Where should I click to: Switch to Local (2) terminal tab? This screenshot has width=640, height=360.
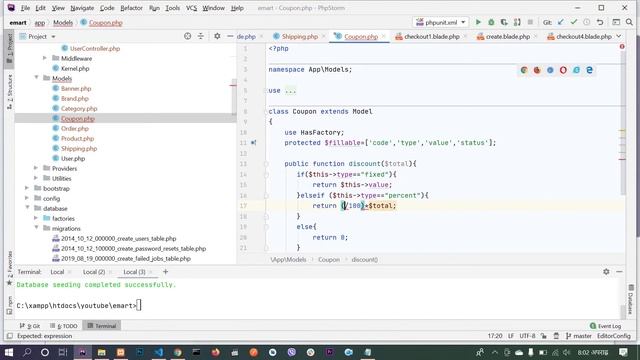[x=94, y=271]
